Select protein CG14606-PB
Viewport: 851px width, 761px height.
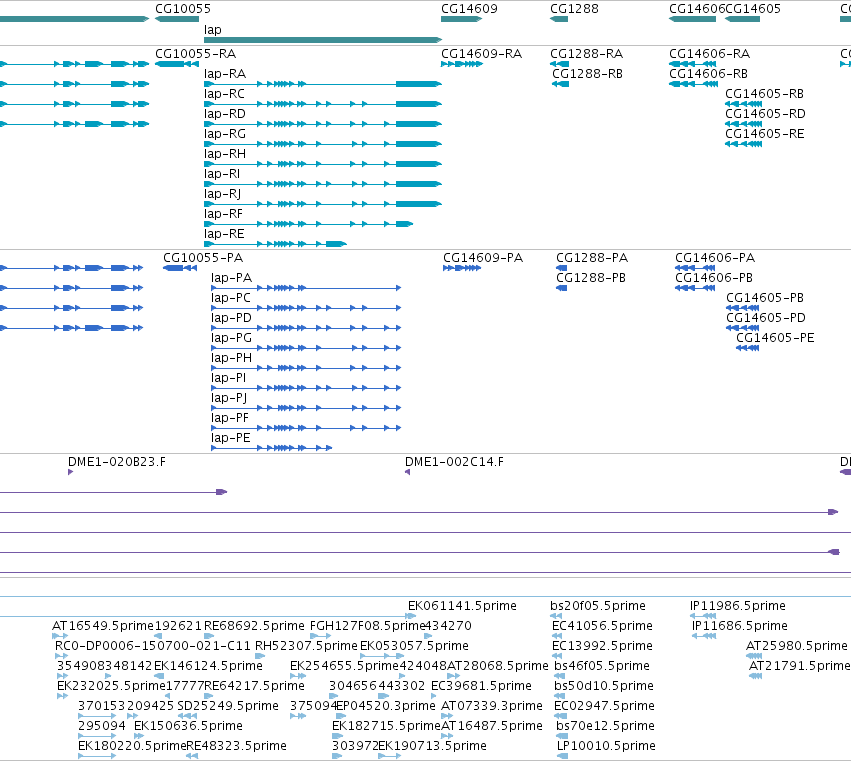pos(714,278)
